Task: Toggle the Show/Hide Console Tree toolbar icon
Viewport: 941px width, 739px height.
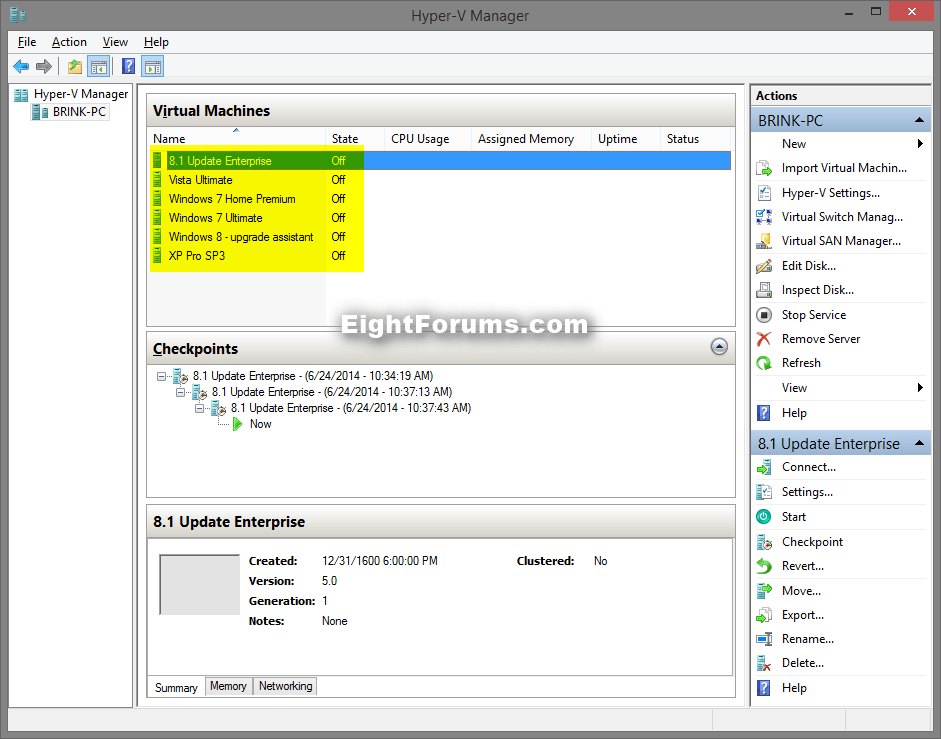Action: coord(98,66)
